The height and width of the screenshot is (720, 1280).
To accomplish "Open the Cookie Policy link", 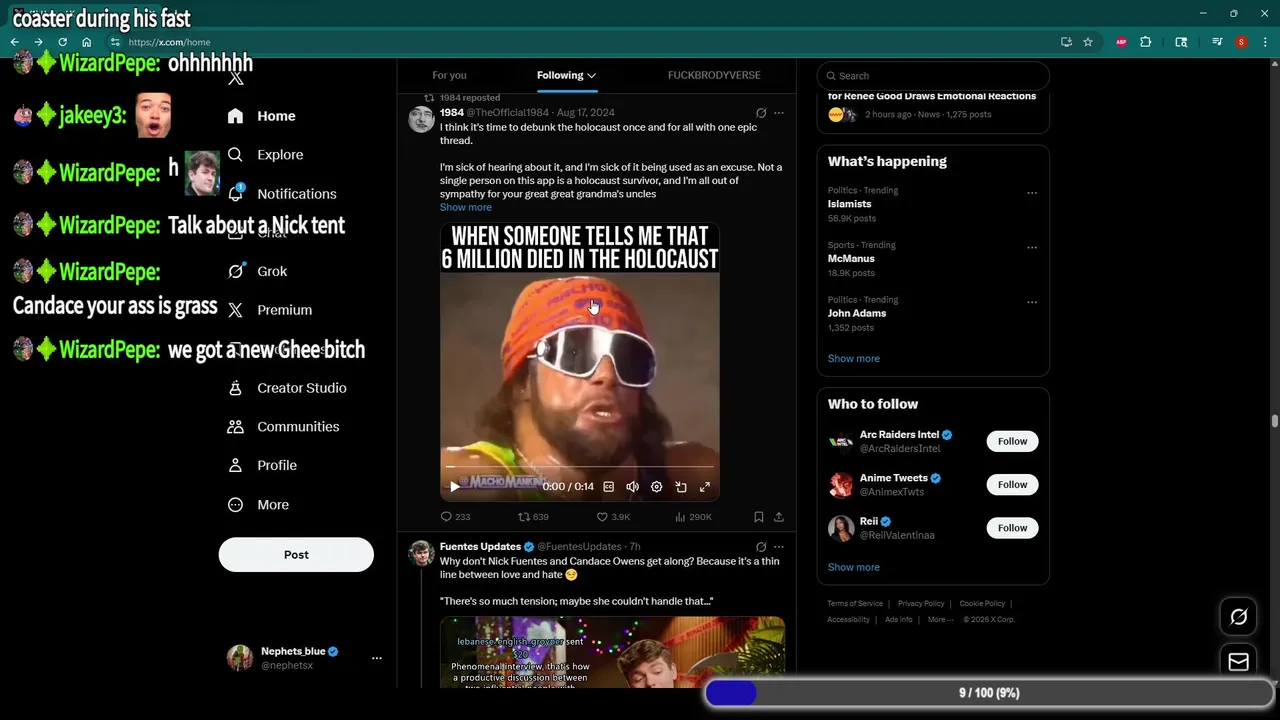I will click(x=982, y=604).
